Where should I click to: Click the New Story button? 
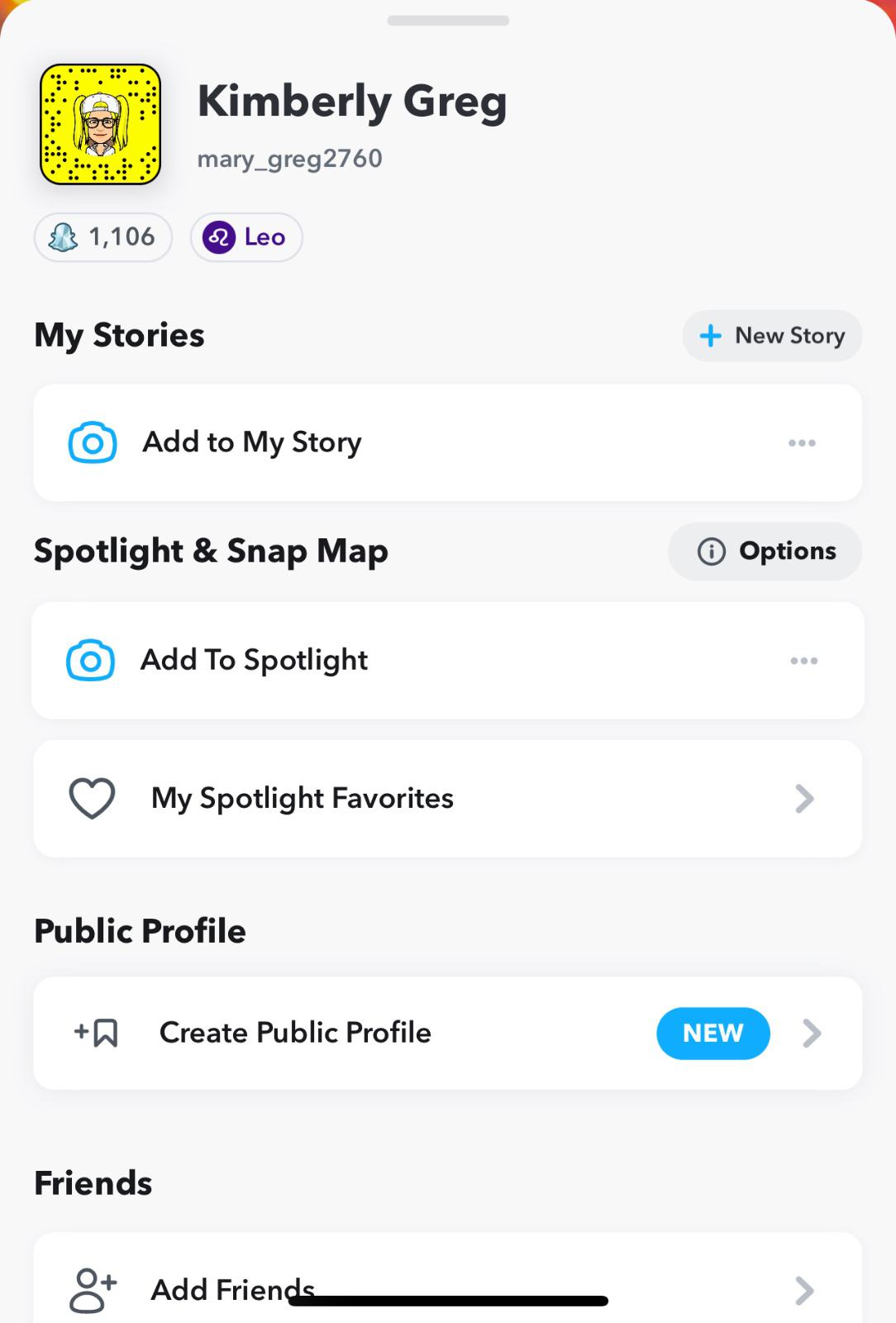pyautogui.click(x=772, y=336)
